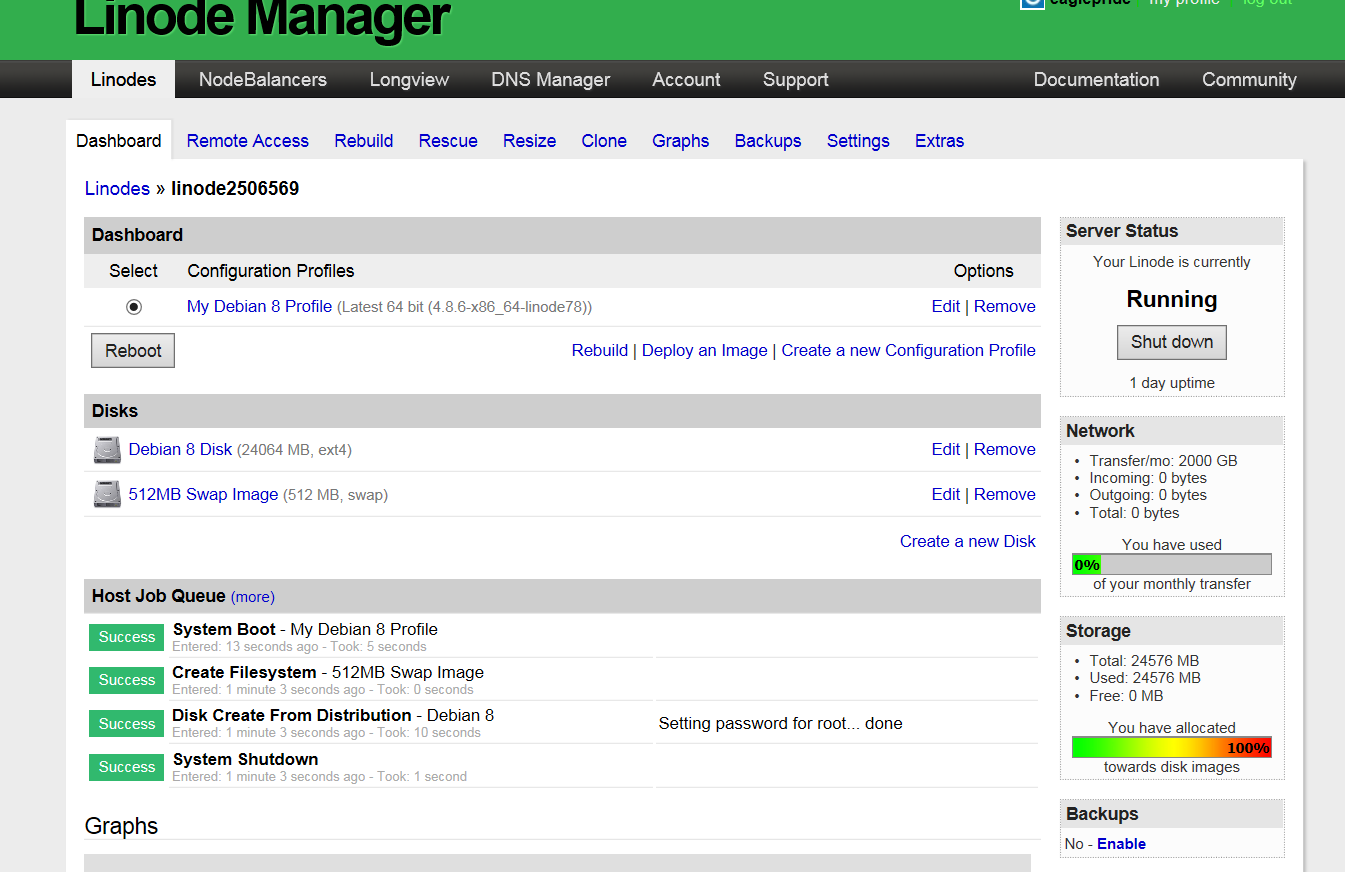
Task: Click the 'Setting password for root... done' message
Action: tap(780, 724)
